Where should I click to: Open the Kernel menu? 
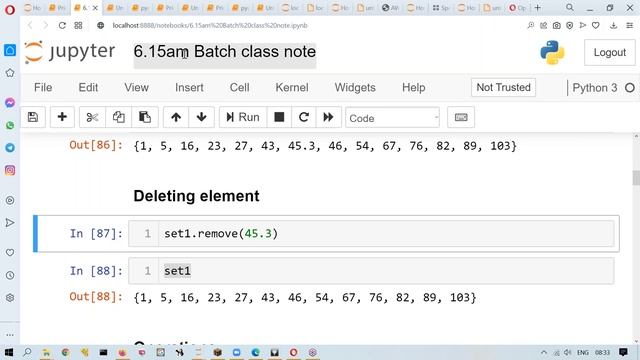pos(292,87)
